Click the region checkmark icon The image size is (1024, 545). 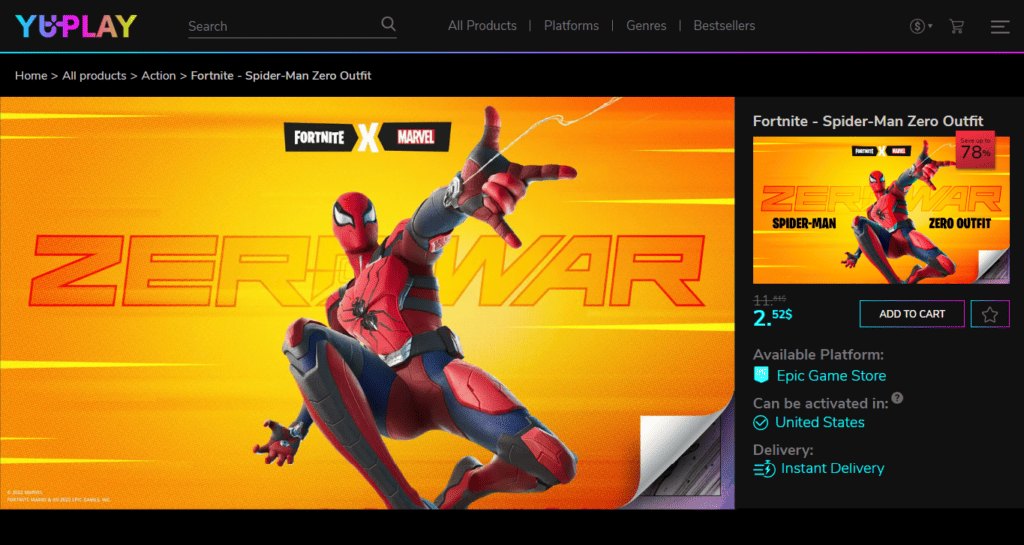(x=760, y=423)
